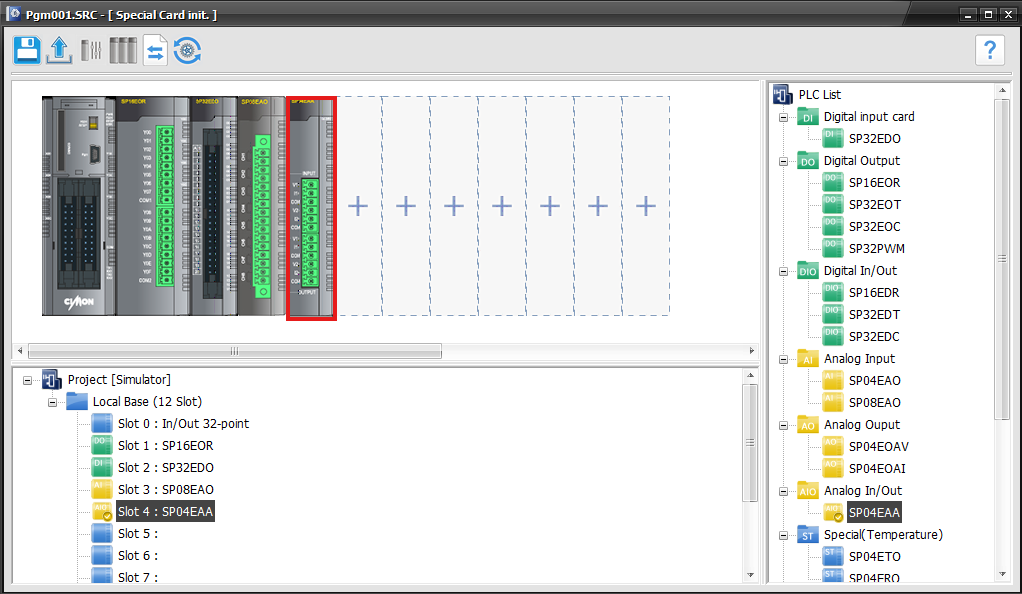1022x594 pixels.
Task: Select SP32EDT digital in/out card
Action: [x=874, y=315]
